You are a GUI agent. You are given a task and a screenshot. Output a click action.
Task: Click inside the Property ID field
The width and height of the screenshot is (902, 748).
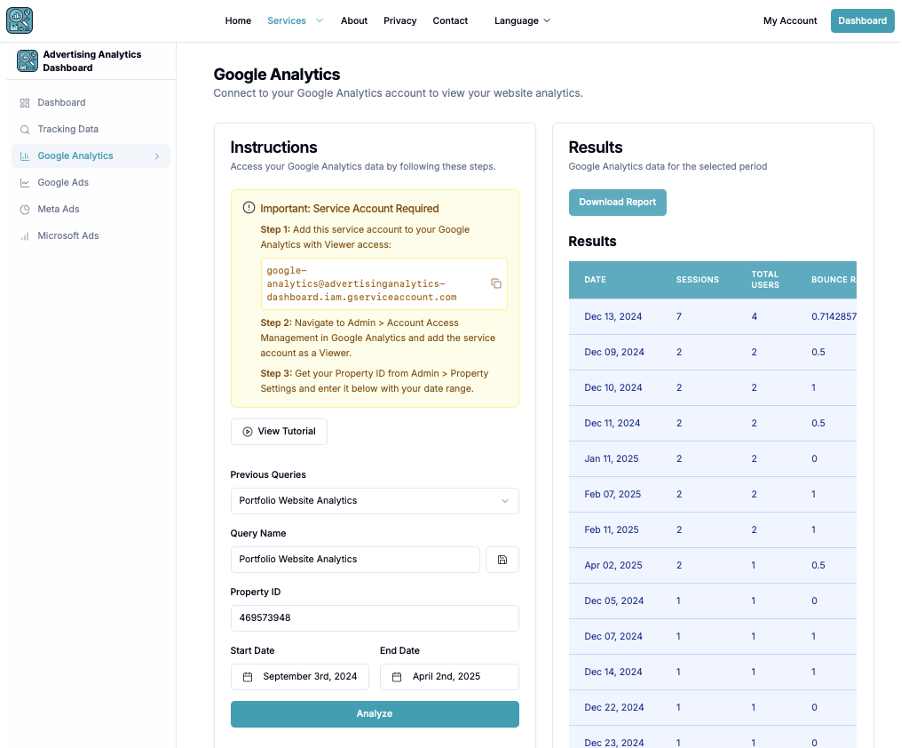click(374, 618)
